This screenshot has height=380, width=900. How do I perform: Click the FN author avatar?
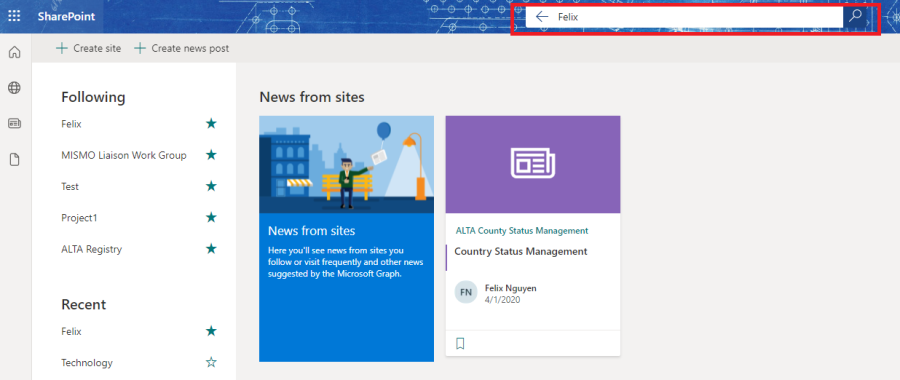tap(466, 292)
